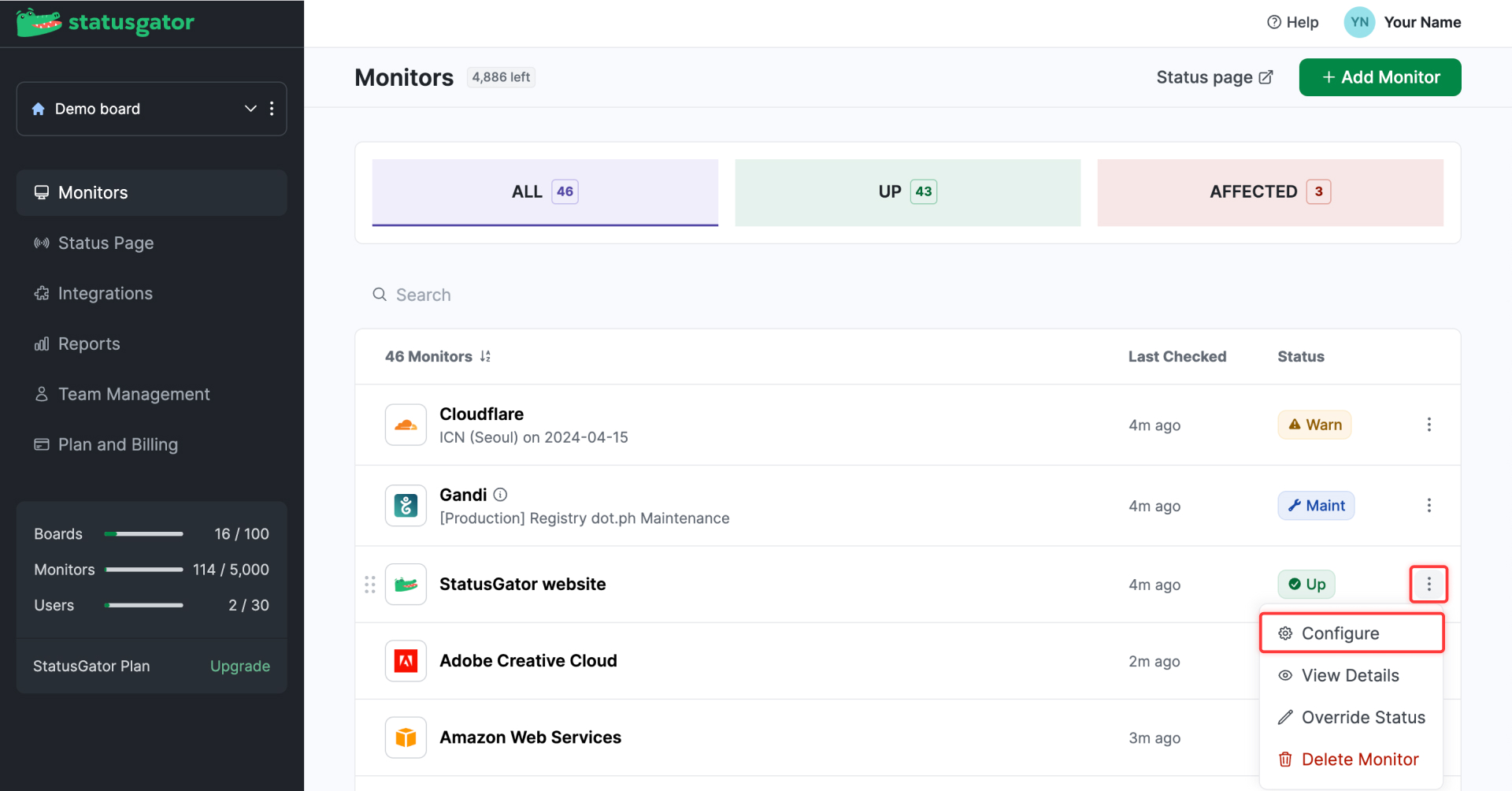Click the Gandi logo icon
Viewport: 1512px width, 791px height.
pyautogui.click(x=406, y=506)
